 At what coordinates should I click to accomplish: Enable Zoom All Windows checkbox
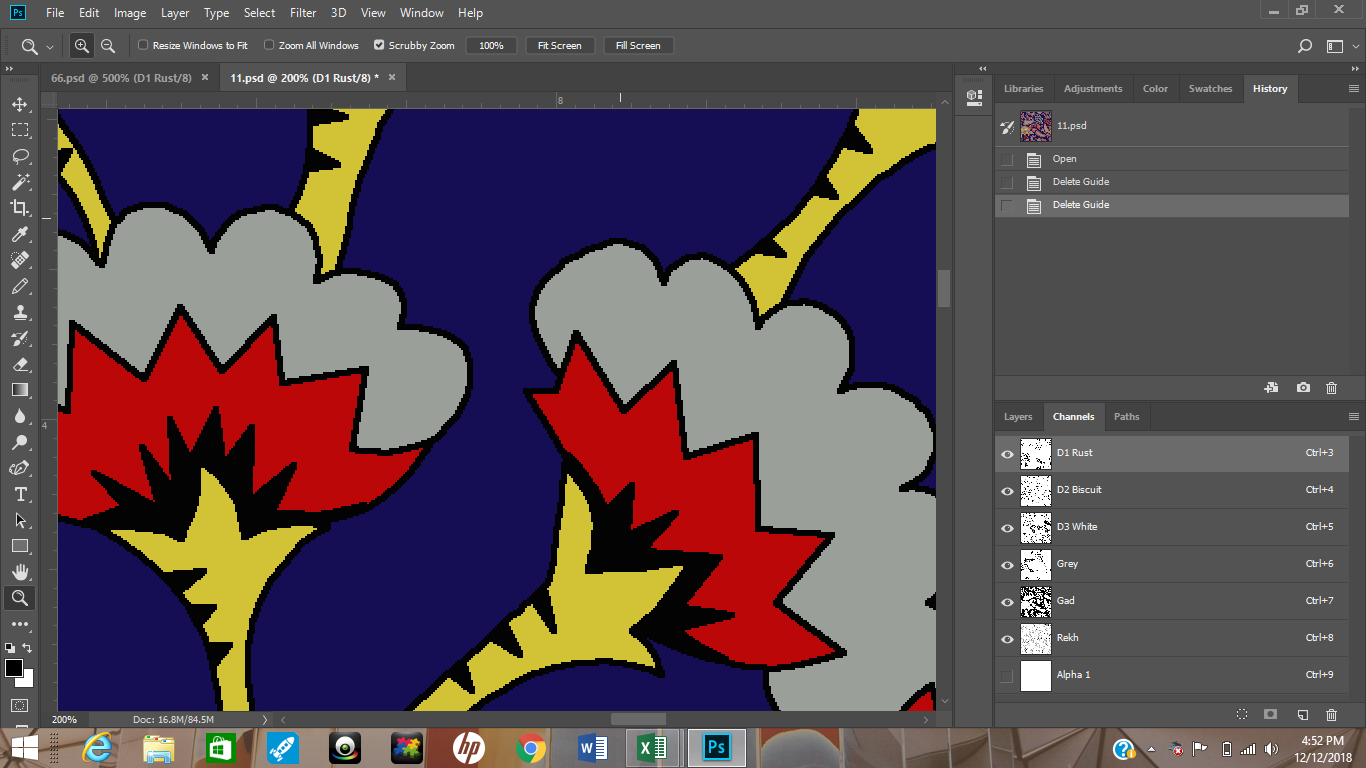click(x=269, y=45)
